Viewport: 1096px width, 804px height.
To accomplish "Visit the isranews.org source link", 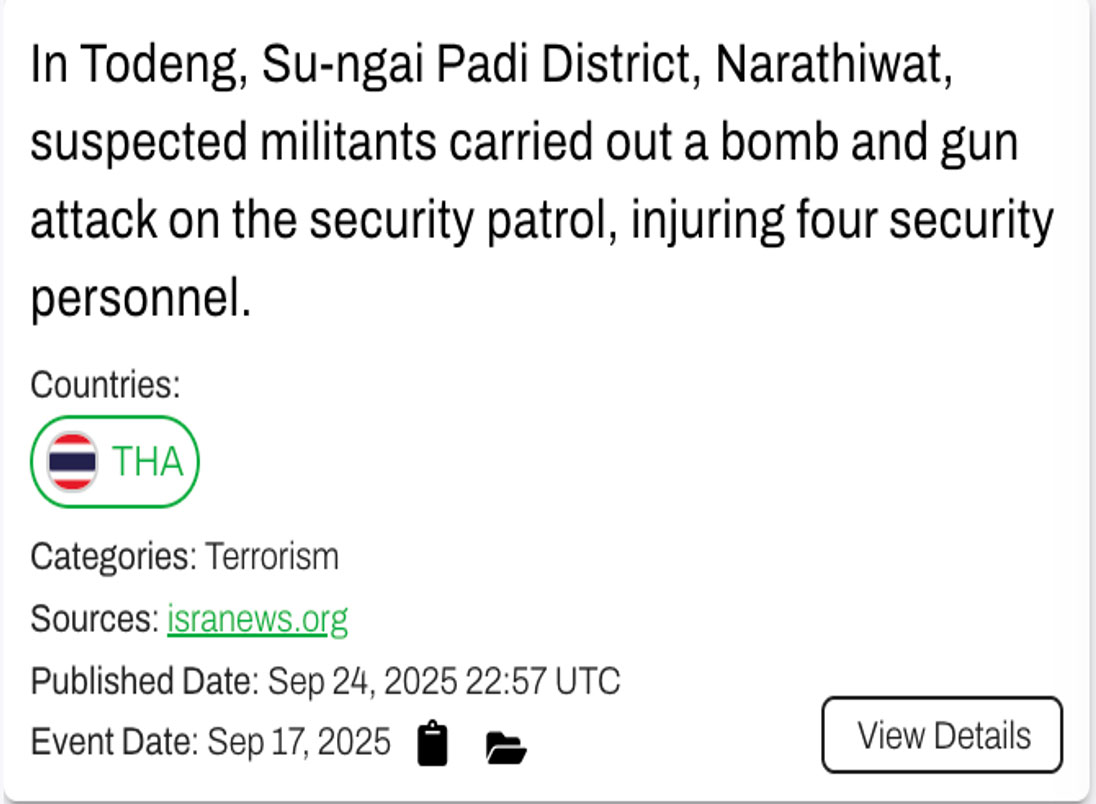I will pos(257,619).
